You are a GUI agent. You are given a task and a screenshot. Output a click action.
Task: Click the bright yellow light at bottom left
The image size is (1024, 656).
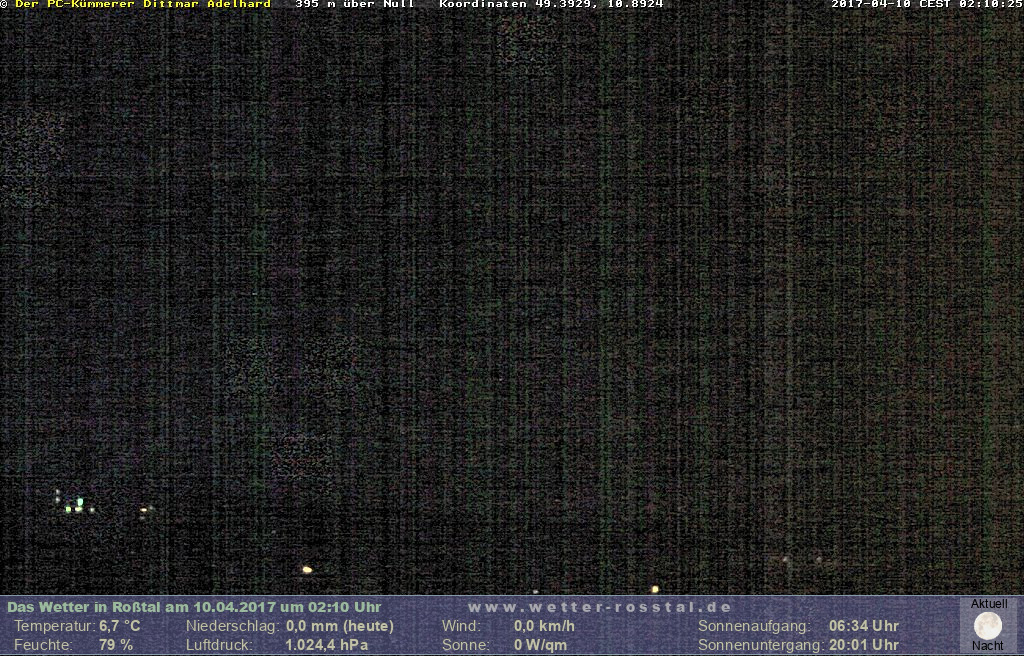click(x=307, y=570)
